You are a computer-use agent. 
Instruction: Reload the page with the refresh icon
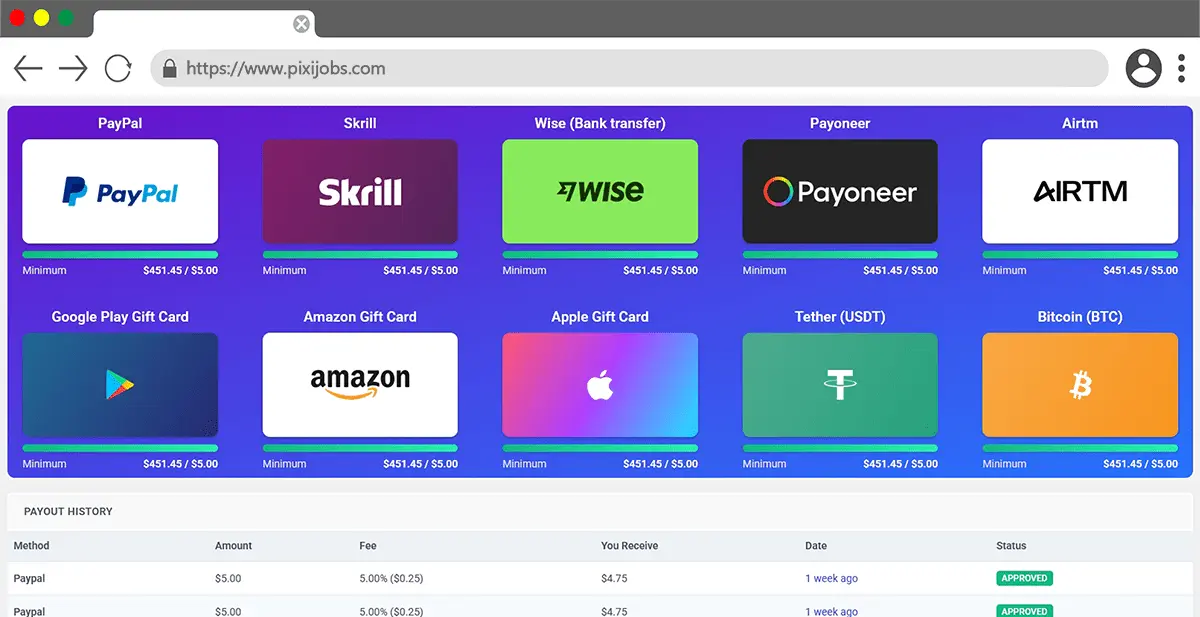pyautogui.click(x=118, y=68)
